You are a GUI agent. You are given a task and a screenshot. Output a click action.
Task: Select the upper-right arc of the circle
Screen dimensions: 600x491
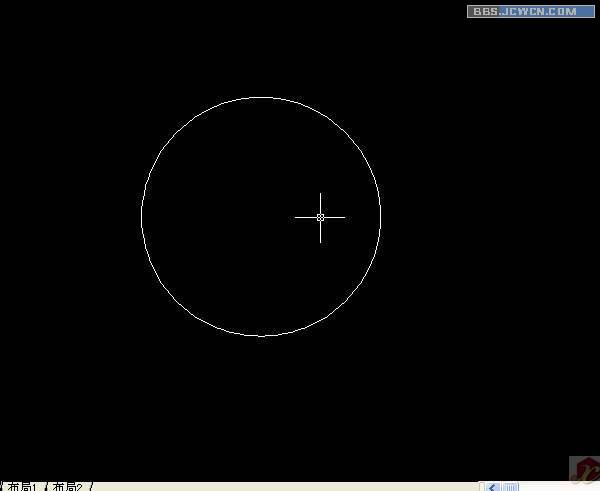[346, 132]
